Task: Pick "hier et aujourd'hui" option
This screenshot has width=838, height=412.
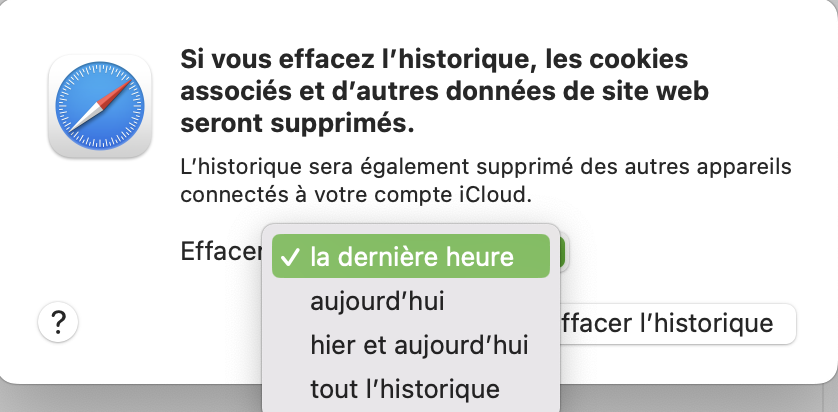Action: pyautogui.click(x=419, y=344)
